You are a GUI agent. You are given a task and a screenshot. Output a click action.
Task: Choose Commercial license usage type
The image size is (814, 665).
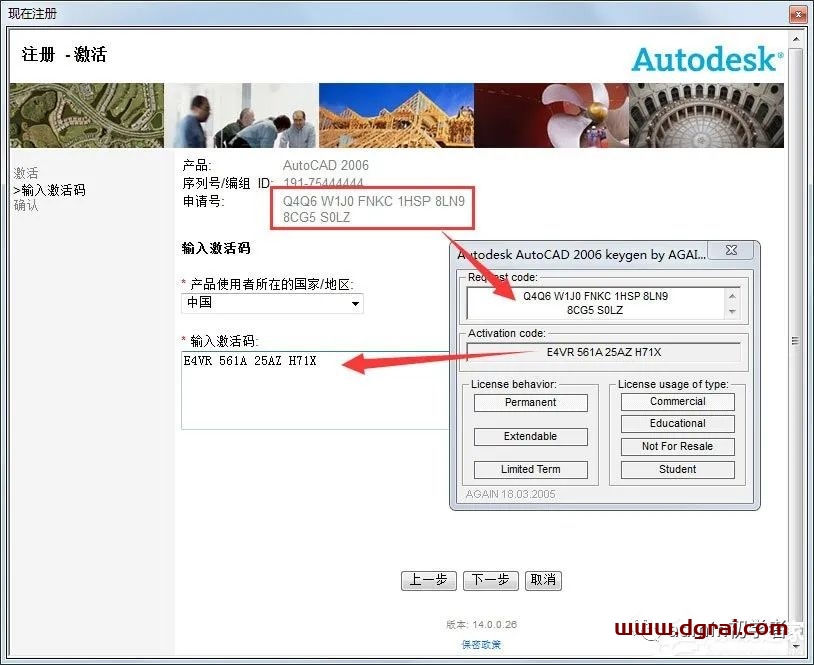point(677,402)
